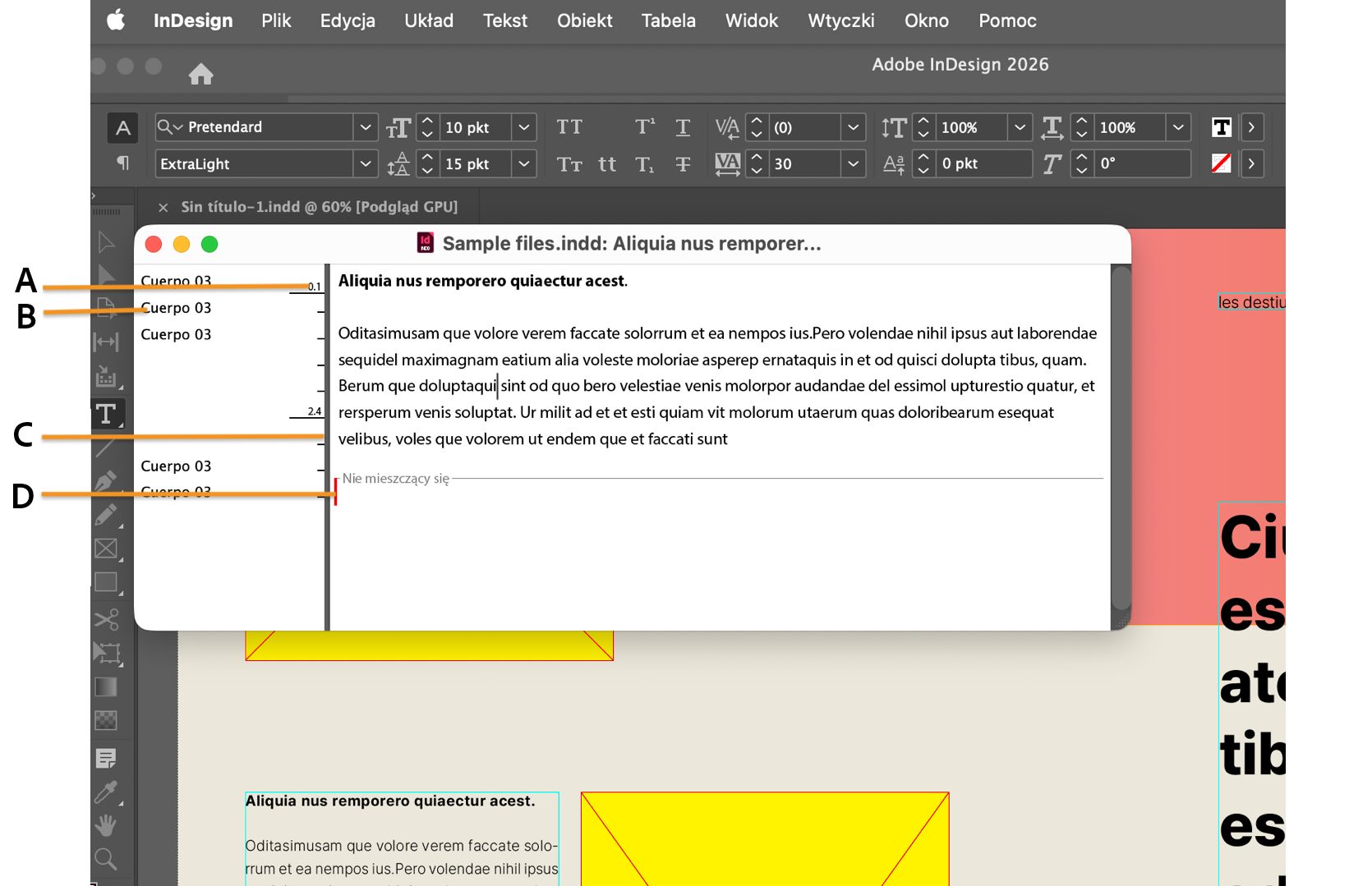This screenshot has width=1372, height=886.
Task: Open the Wtyczki menu
Action: [841, 21]
